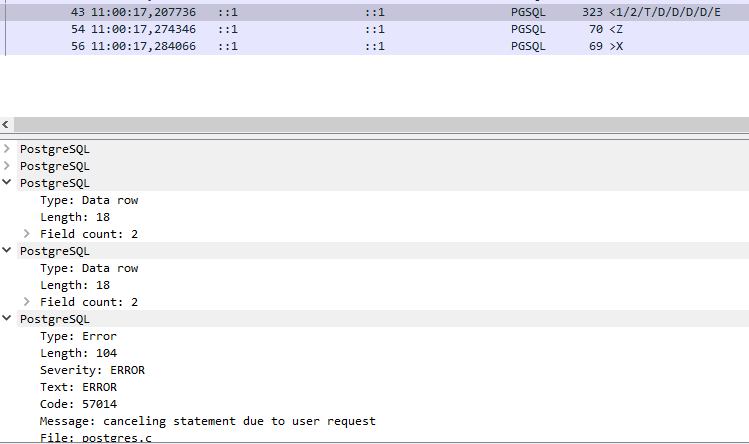
Task: Select 'Code: 57014' line
Action: (x=78, y=404)
